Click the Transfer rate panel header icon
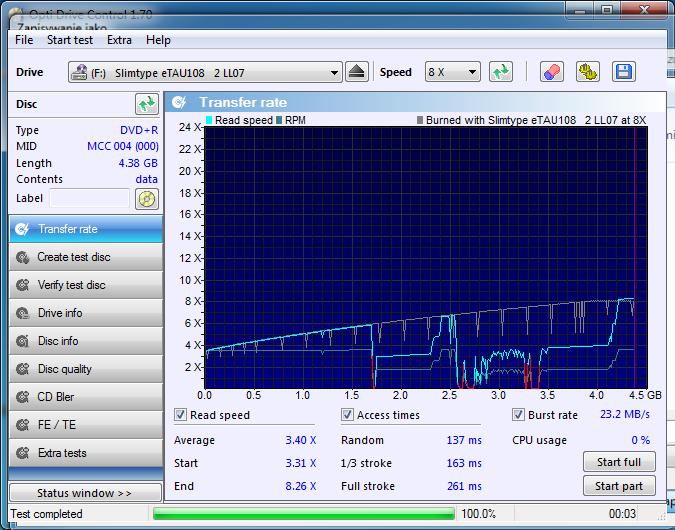 pos(179,102)
